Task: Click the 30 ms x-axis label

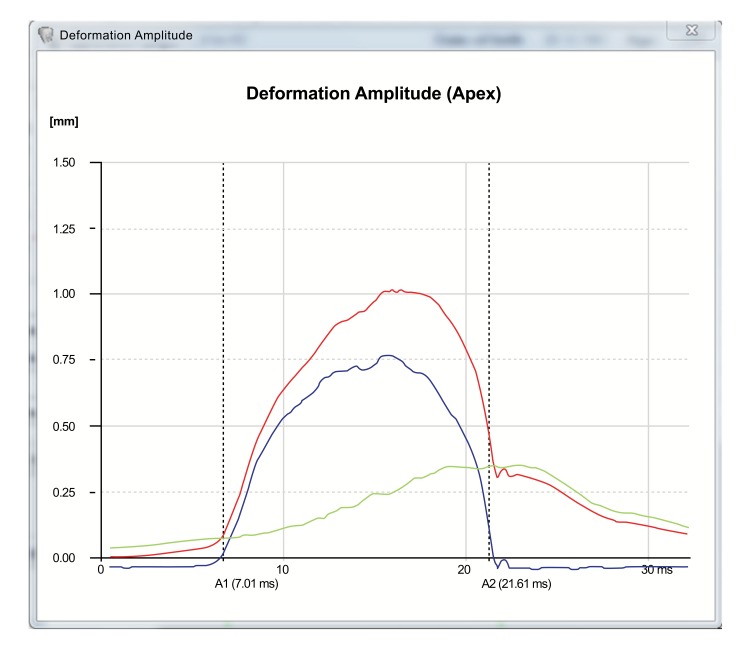Action: pos(657,570)
